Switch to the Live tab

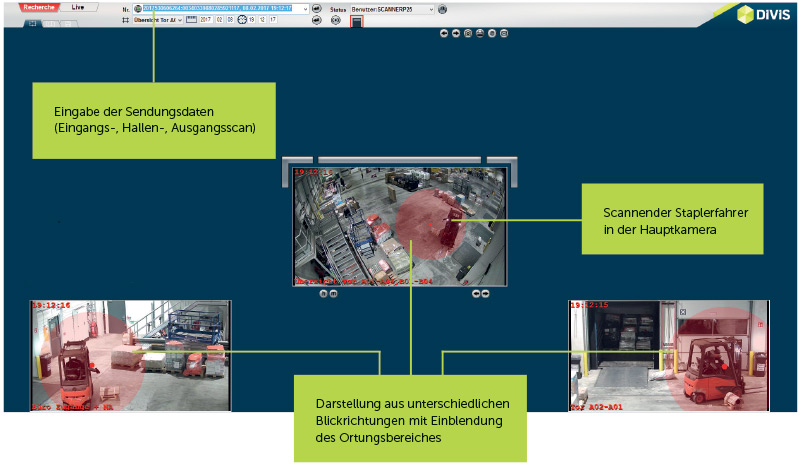pos(78,7)
